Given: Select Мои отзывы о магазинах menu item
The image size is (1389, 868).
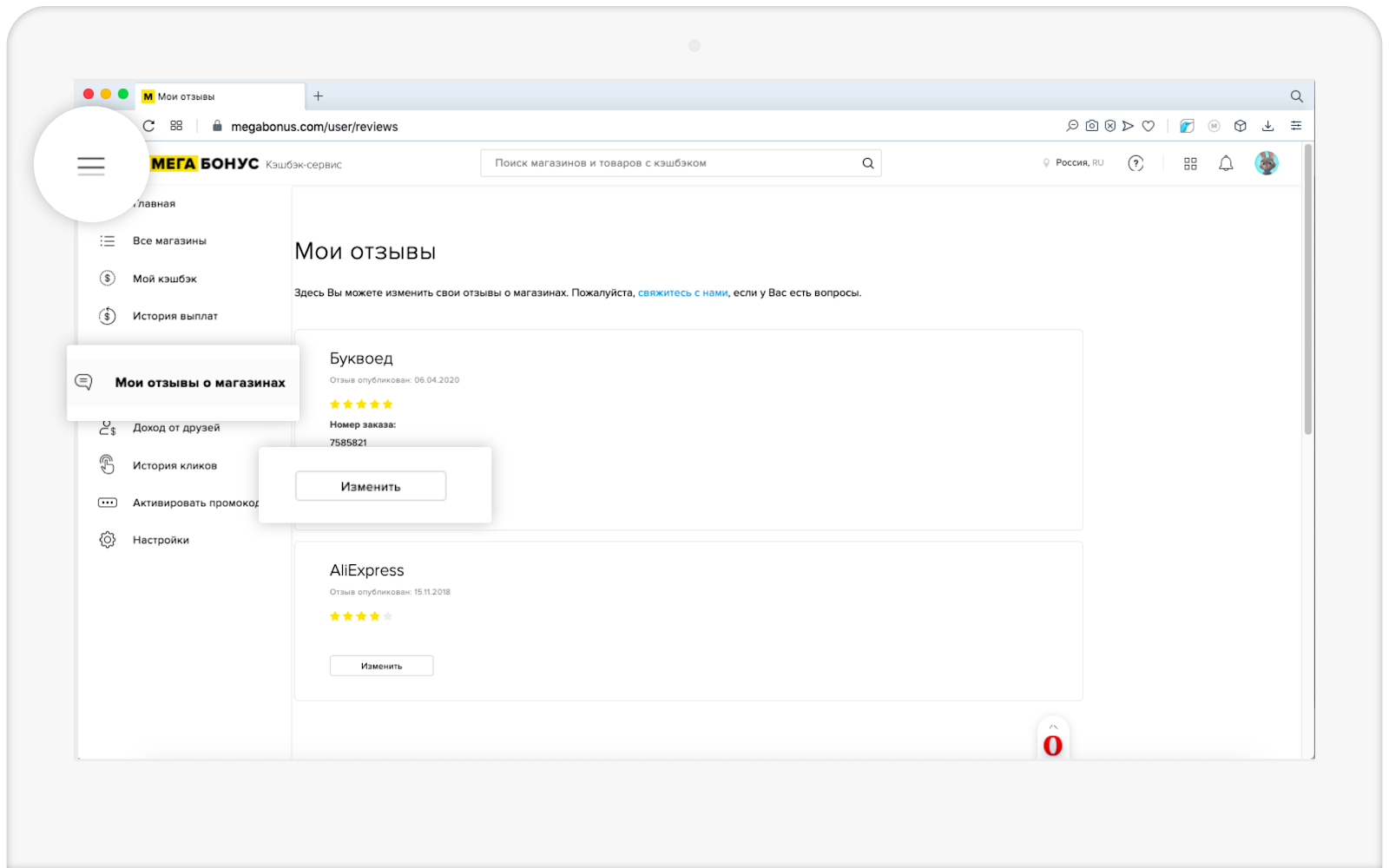Looking at the screenshot, I should (183, 383).
